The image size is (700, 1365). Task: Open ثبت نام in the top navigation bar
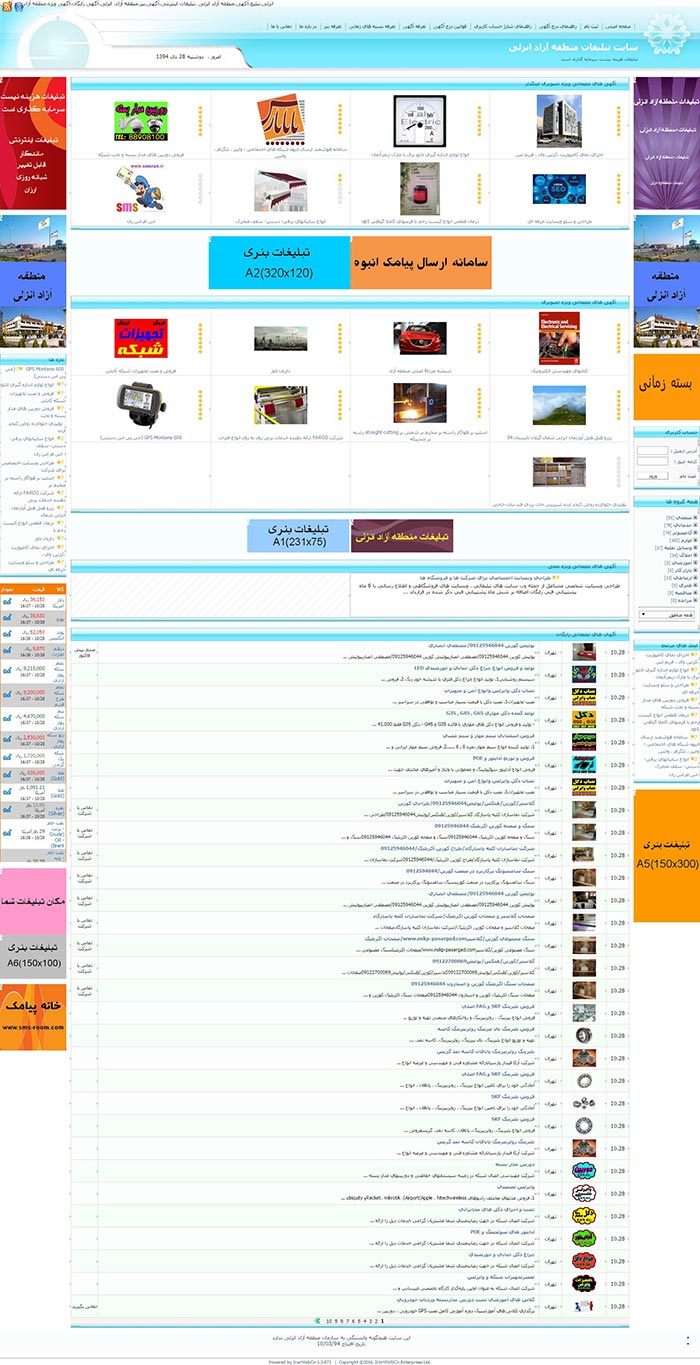pos(592,26)
